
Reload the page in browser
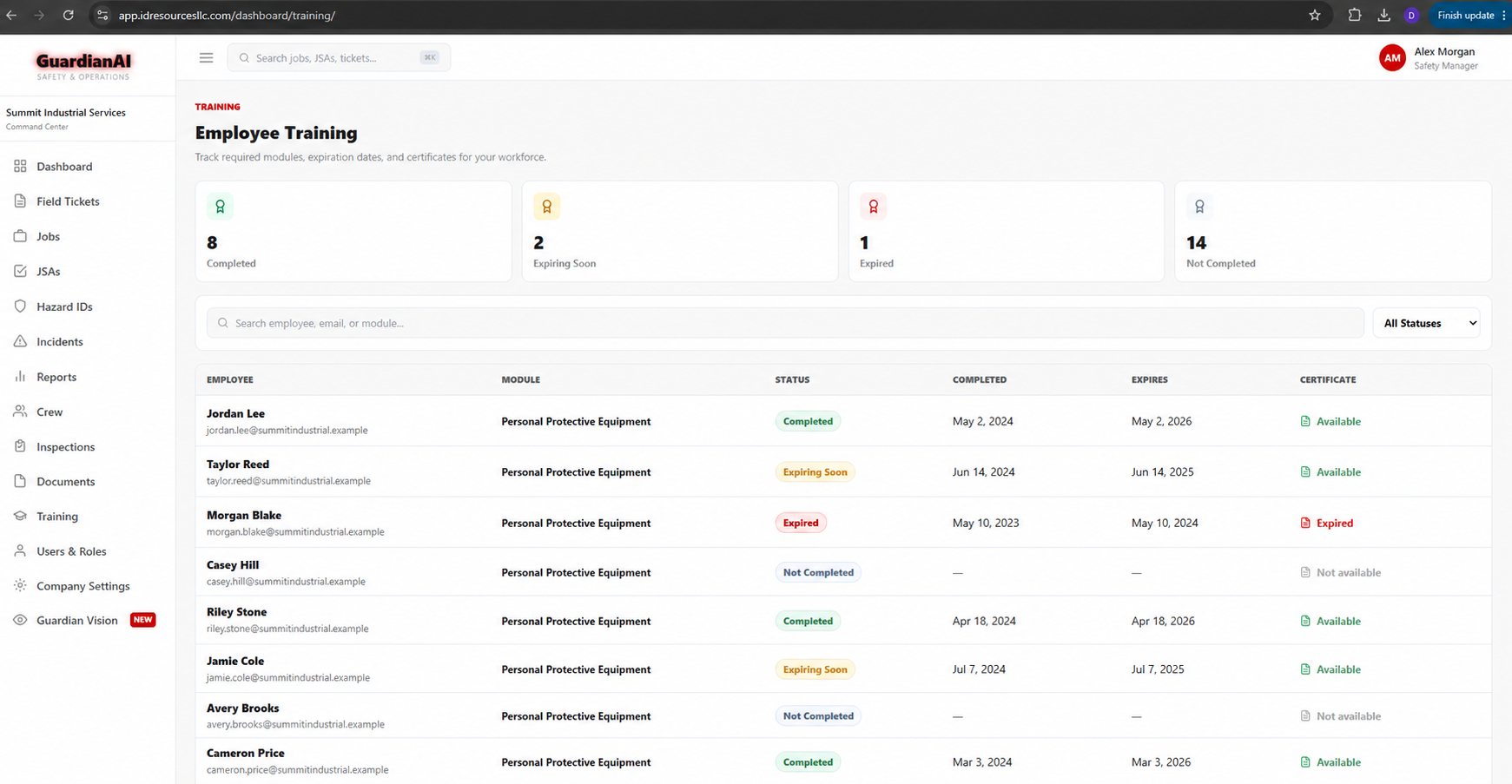pos(68,16)
